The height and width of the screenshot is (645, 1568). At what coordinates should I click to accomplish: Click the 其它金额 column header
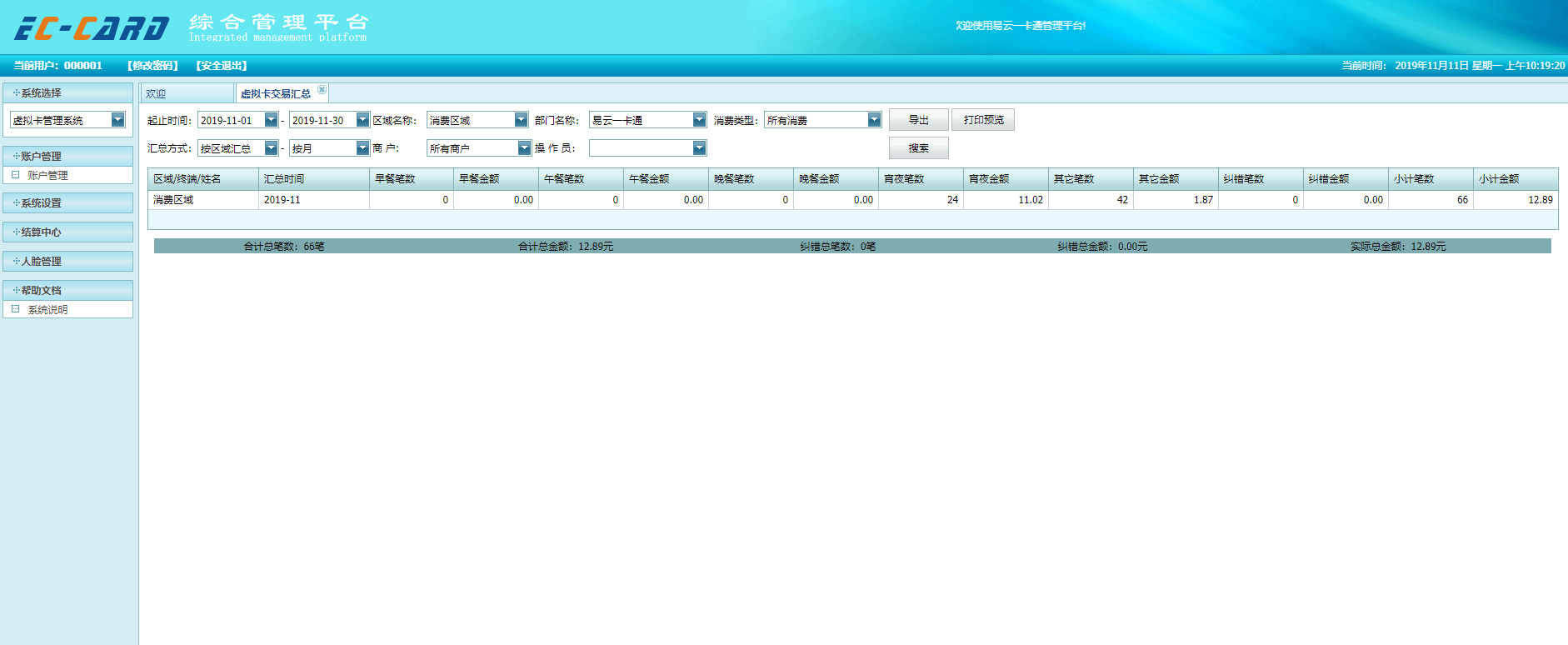(1176, 179)
